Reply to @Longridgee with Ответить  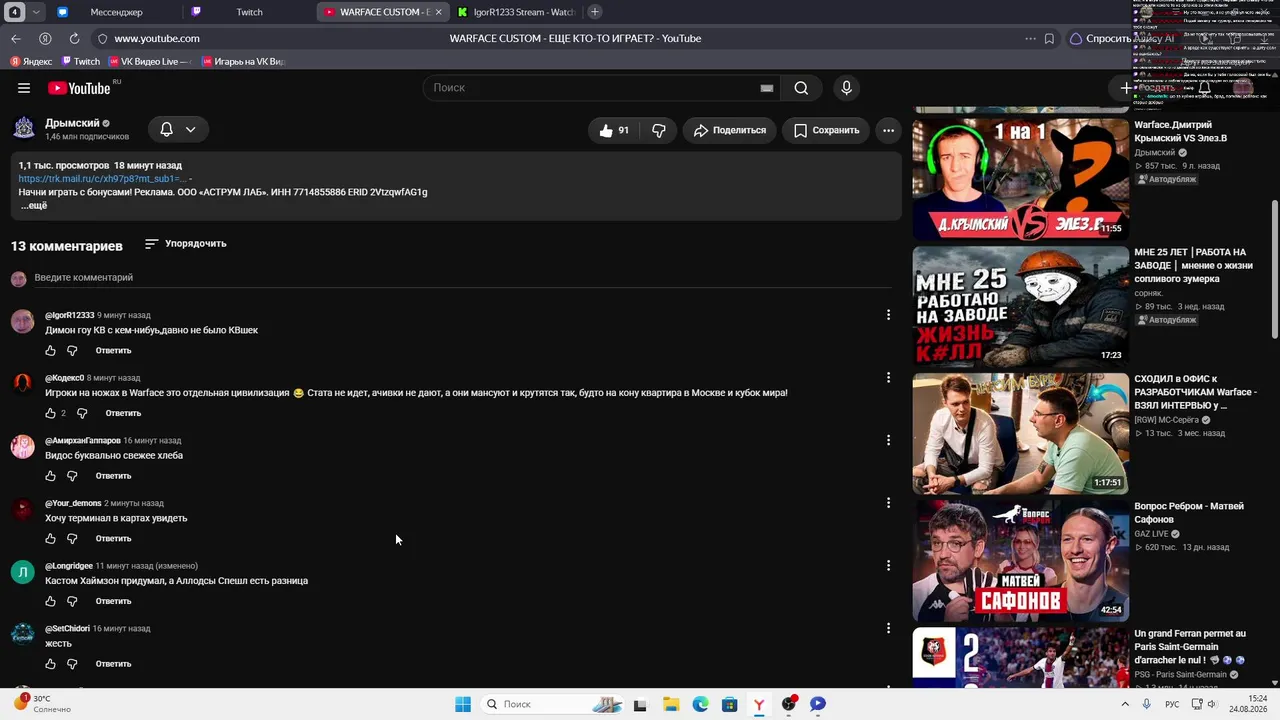pos(113,601)
